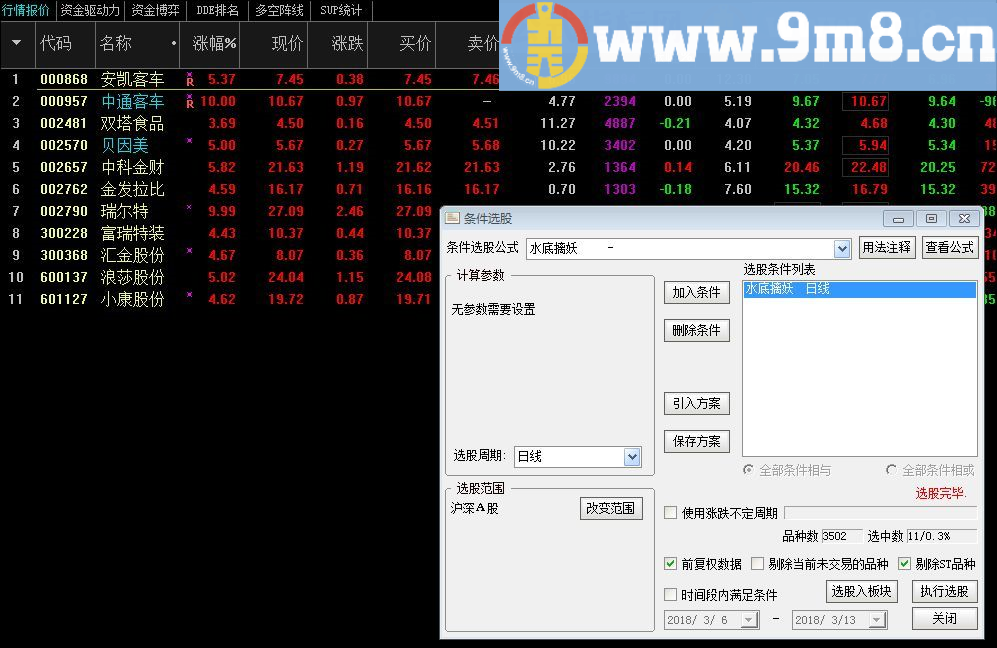This screenshot has width=997, height=648.
Task: Close the 条件选股 dialog with X
Action: [964, 219]
